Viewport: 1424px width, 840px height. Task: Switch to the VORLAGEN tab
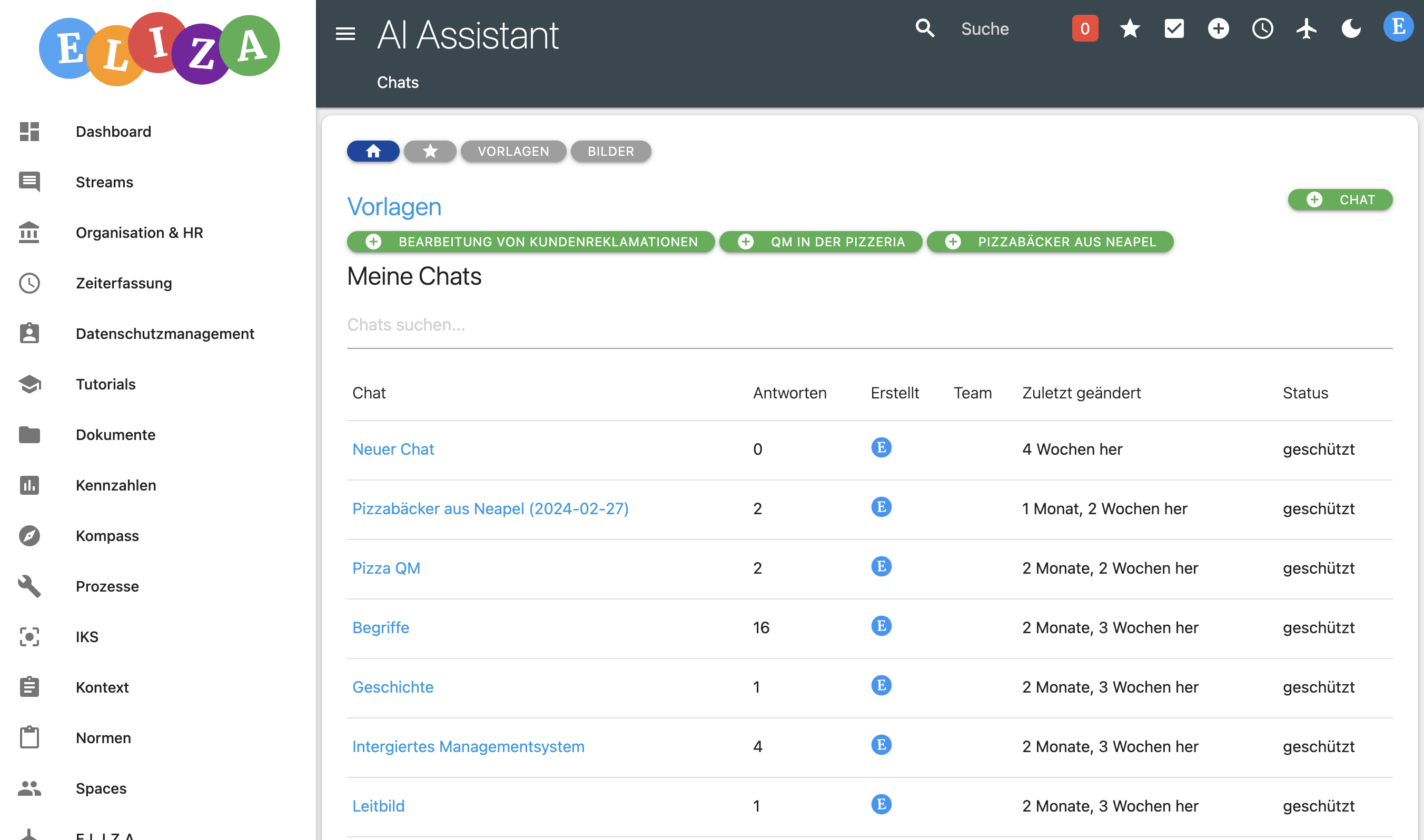pos(513,151)
